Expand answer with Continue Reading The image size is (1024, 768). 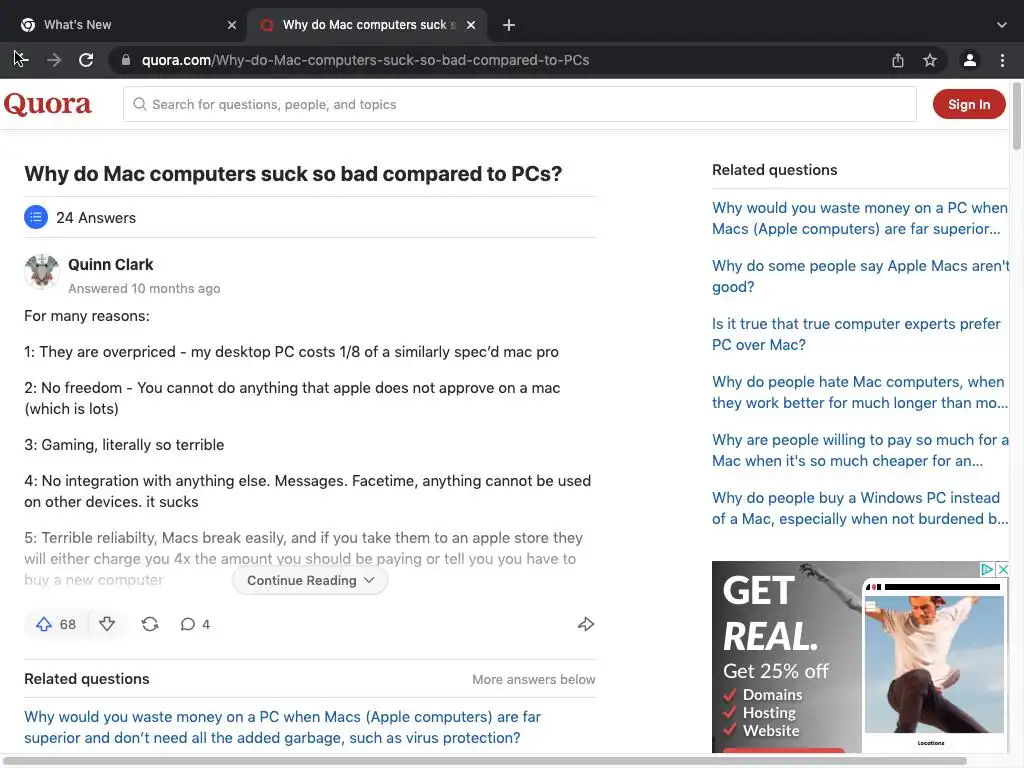coord(310,581)
